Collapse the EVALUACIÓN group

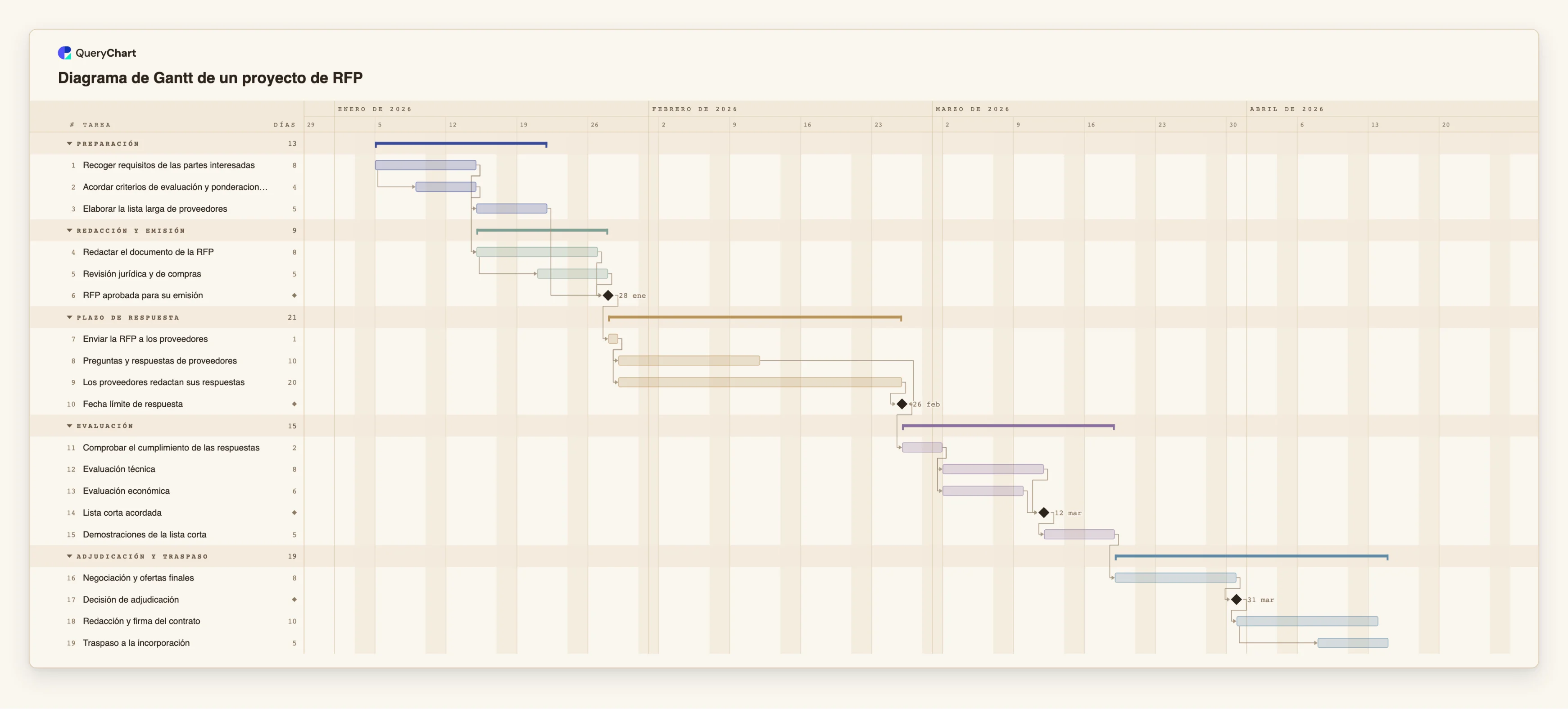pos(69,426)
